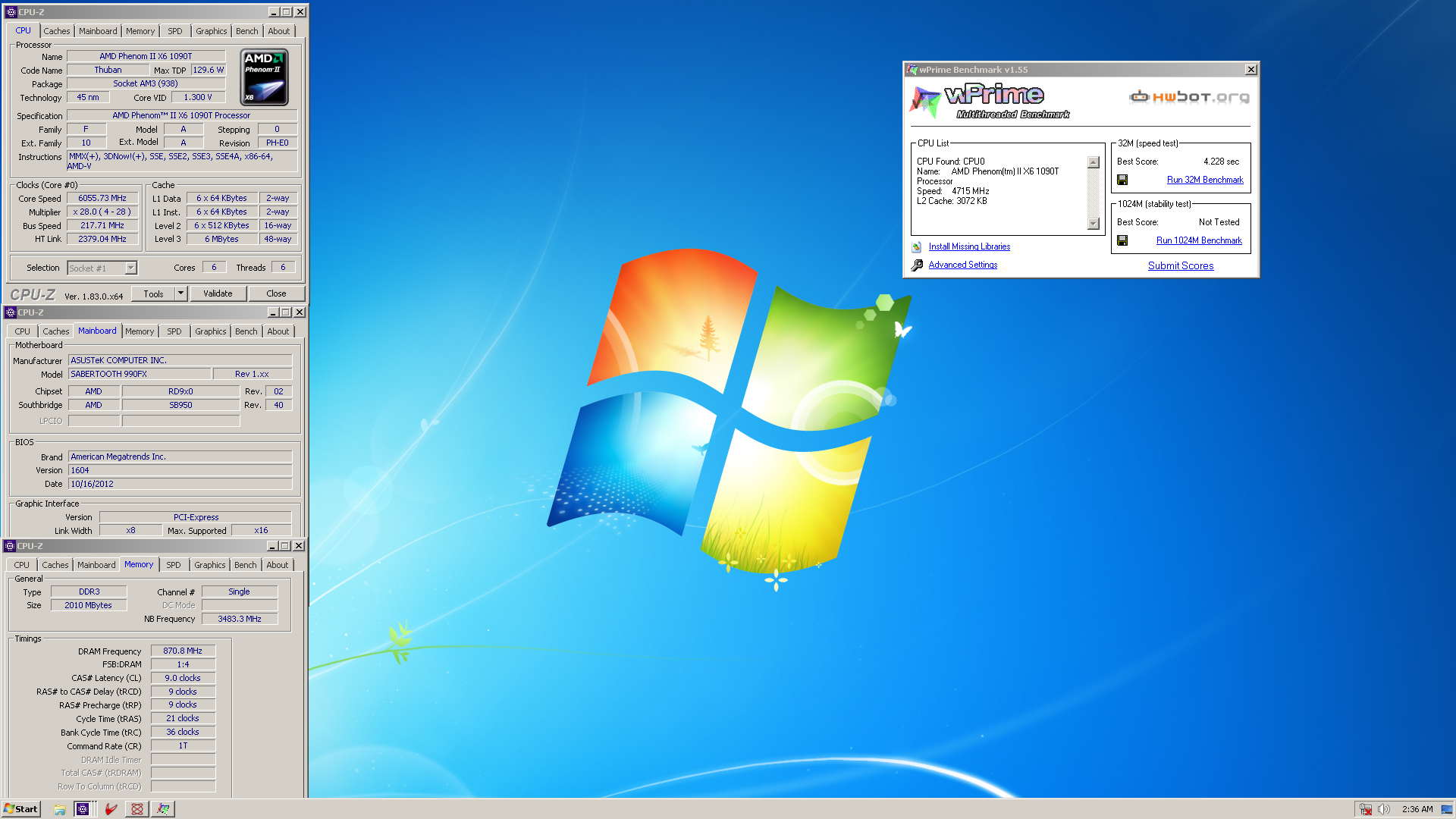Open the Bench tab in the top CPU-Z window

[x=246, y=31]
